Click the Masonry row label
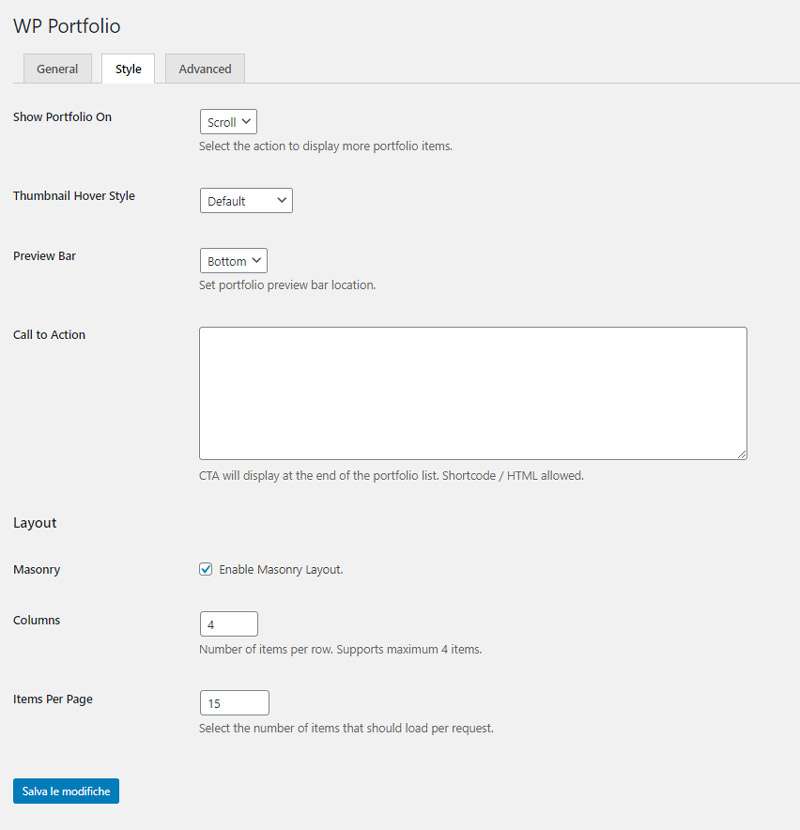 coord(36,570)
